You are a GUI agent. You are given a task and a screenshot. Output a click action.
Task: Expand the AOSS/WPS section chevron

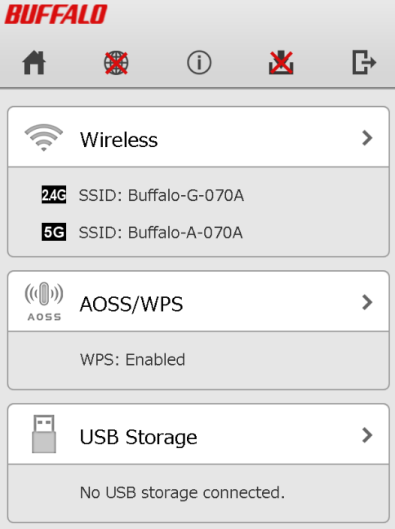(367, 302)
